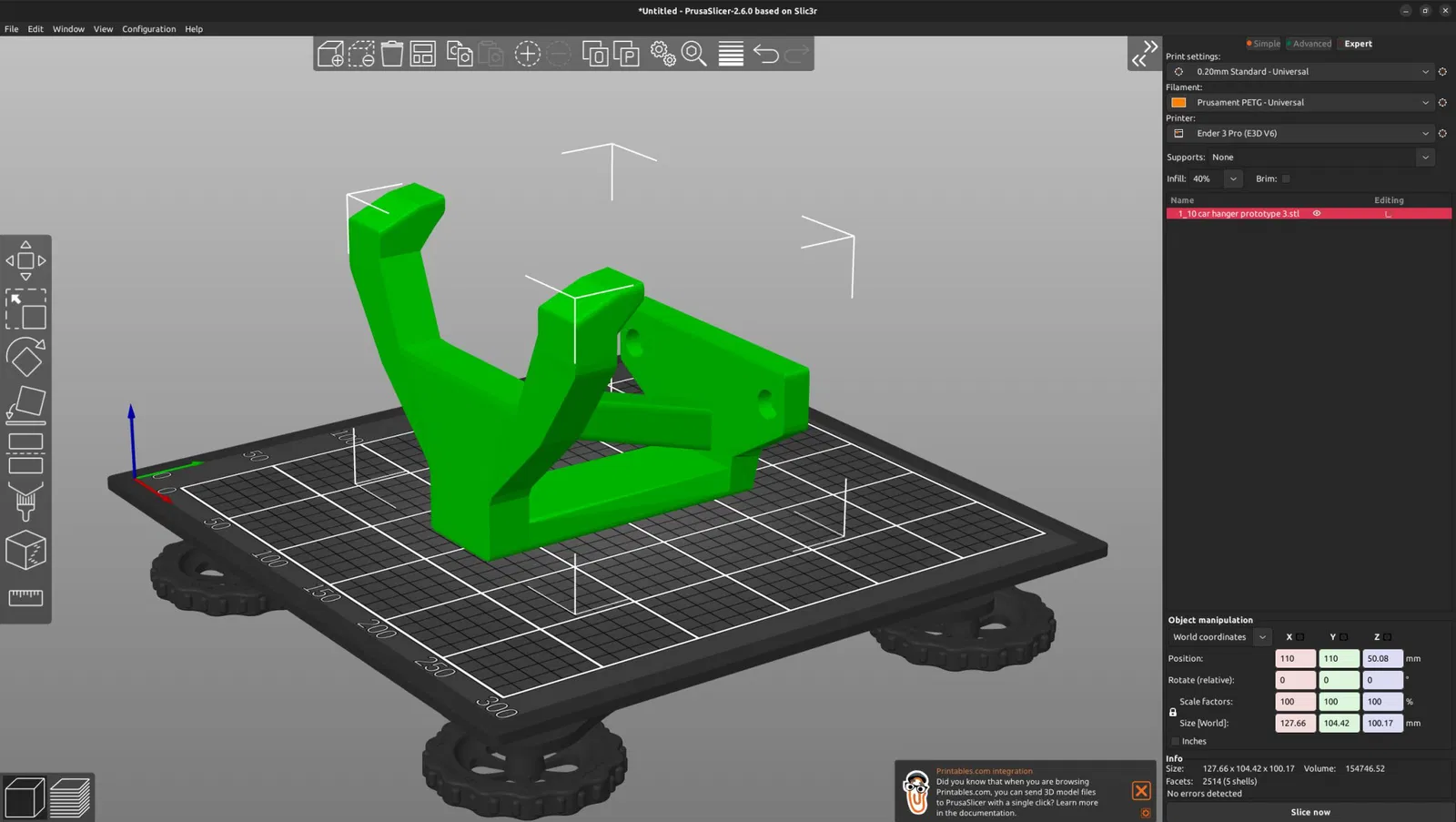Switch to sliced layers preview view
1456x822 pixels.
70,798
